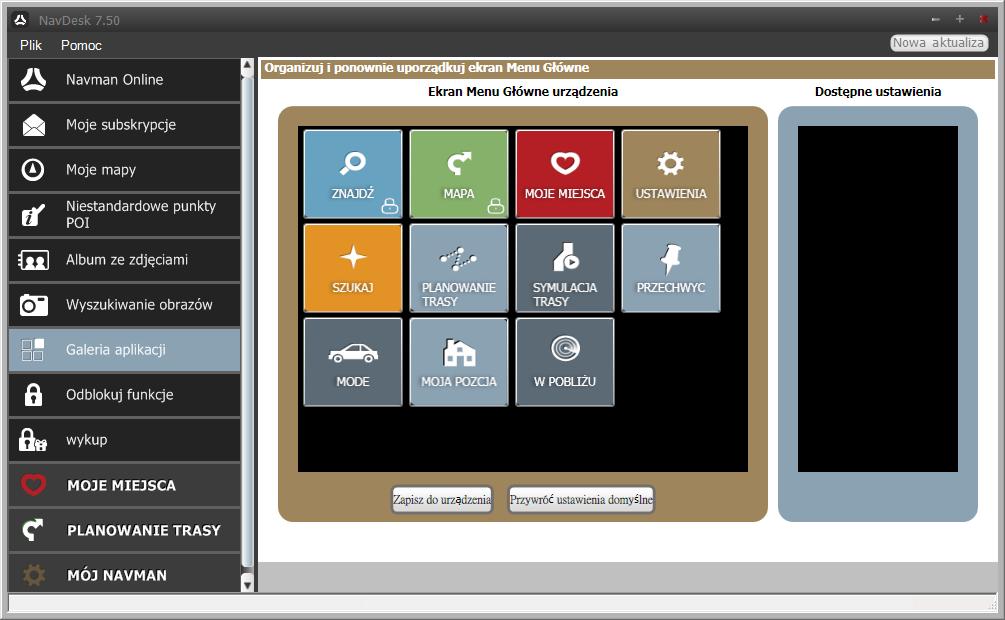The width and height of the screenshot is (1005, 620).
Task: Click Przywróć ustawienia domyślne button
Action: pyautogui.click(x=581, y=499)
